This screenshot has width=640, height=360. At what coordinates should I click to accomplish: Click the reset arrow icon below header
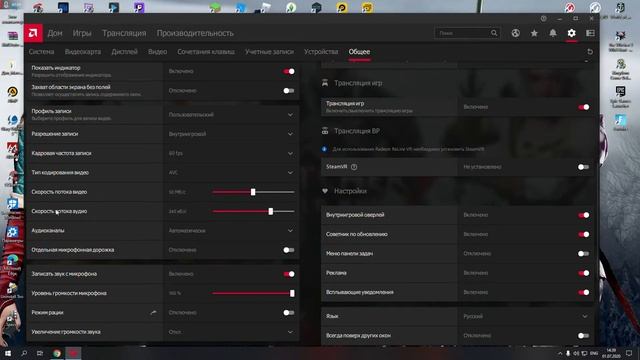point(590,52)
